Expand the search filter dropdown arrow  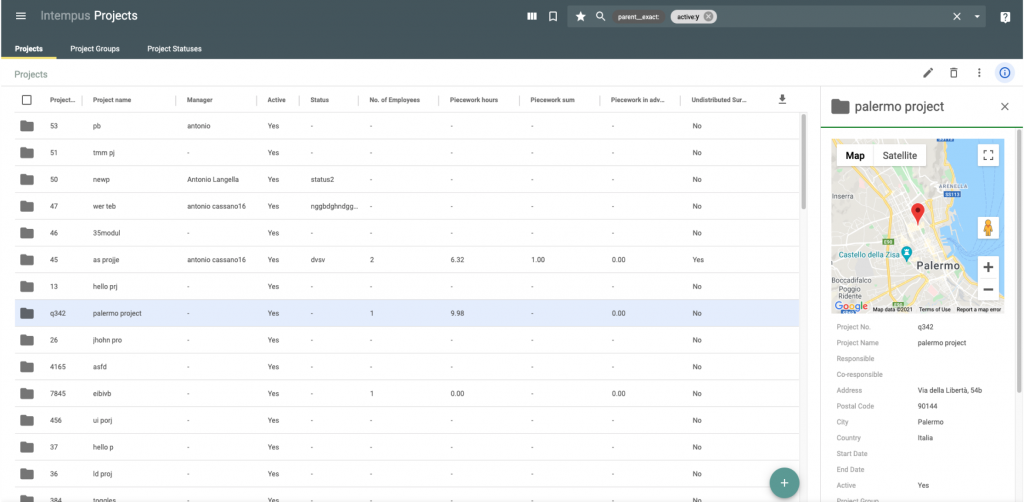pos(977,16)
